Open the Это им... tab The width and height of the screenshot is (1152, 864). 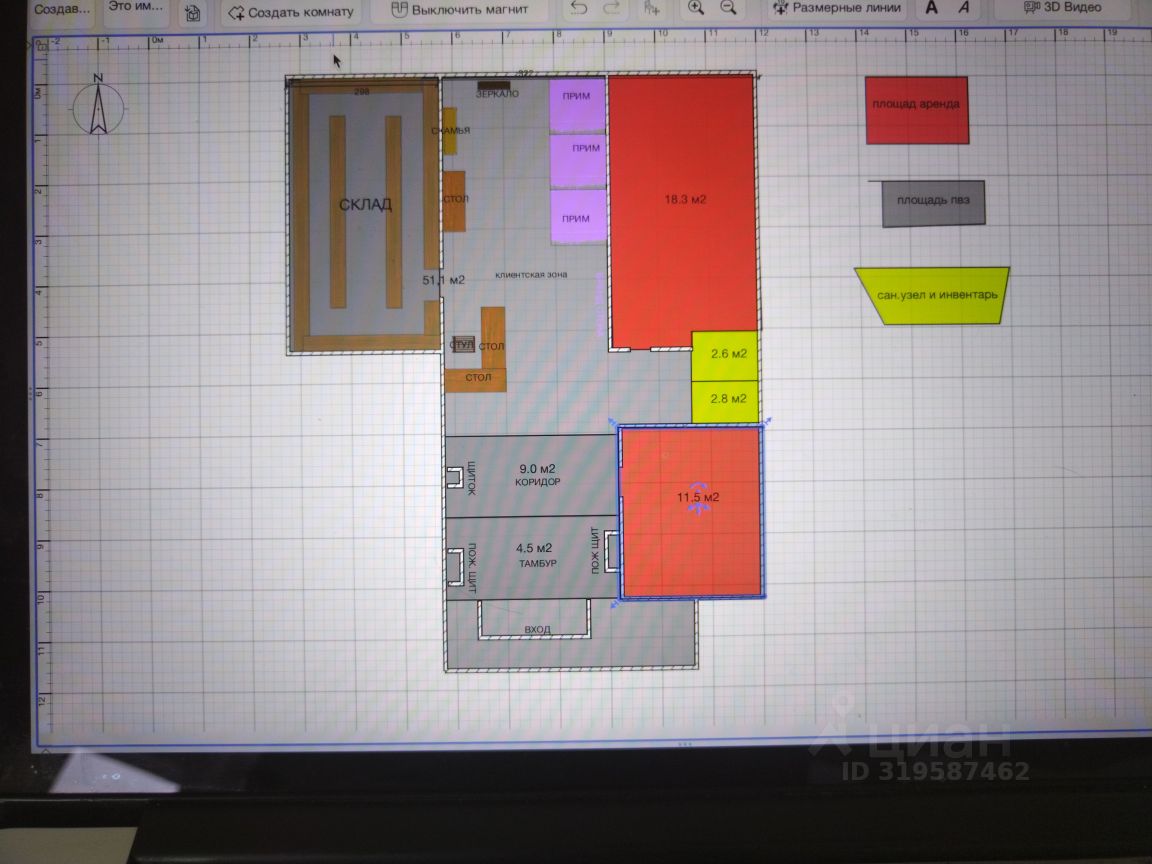(x=136, y=7)
